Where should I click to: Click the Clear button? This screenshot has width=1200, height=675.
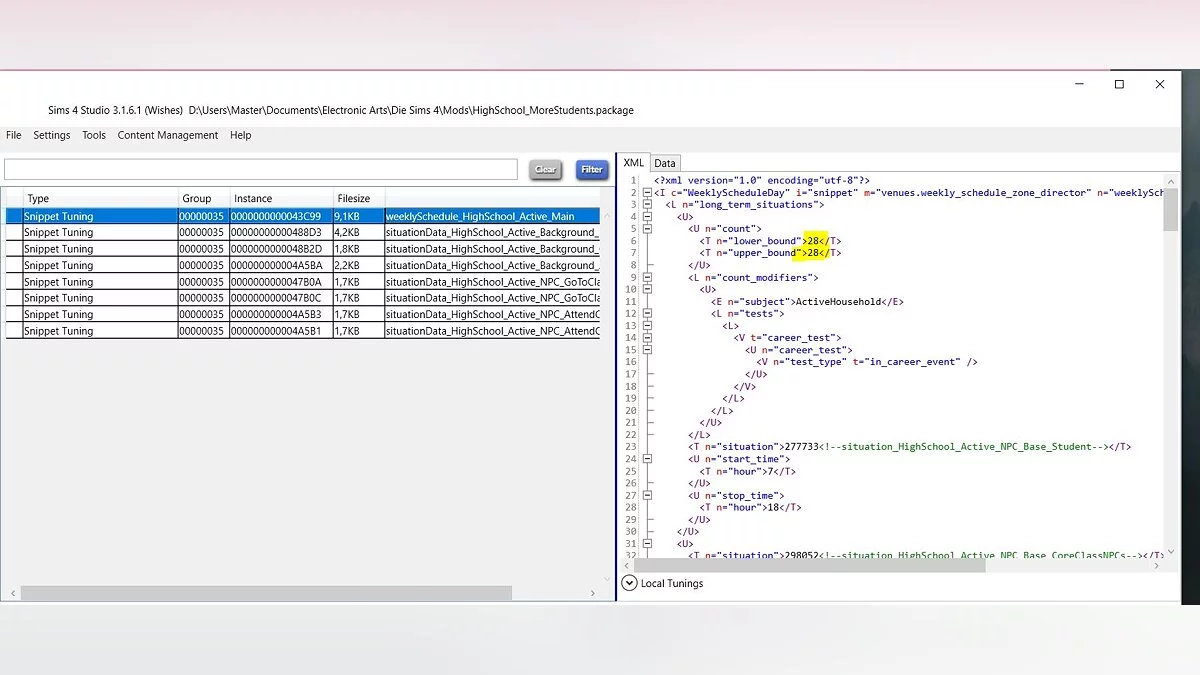click(x=545, y=169)
